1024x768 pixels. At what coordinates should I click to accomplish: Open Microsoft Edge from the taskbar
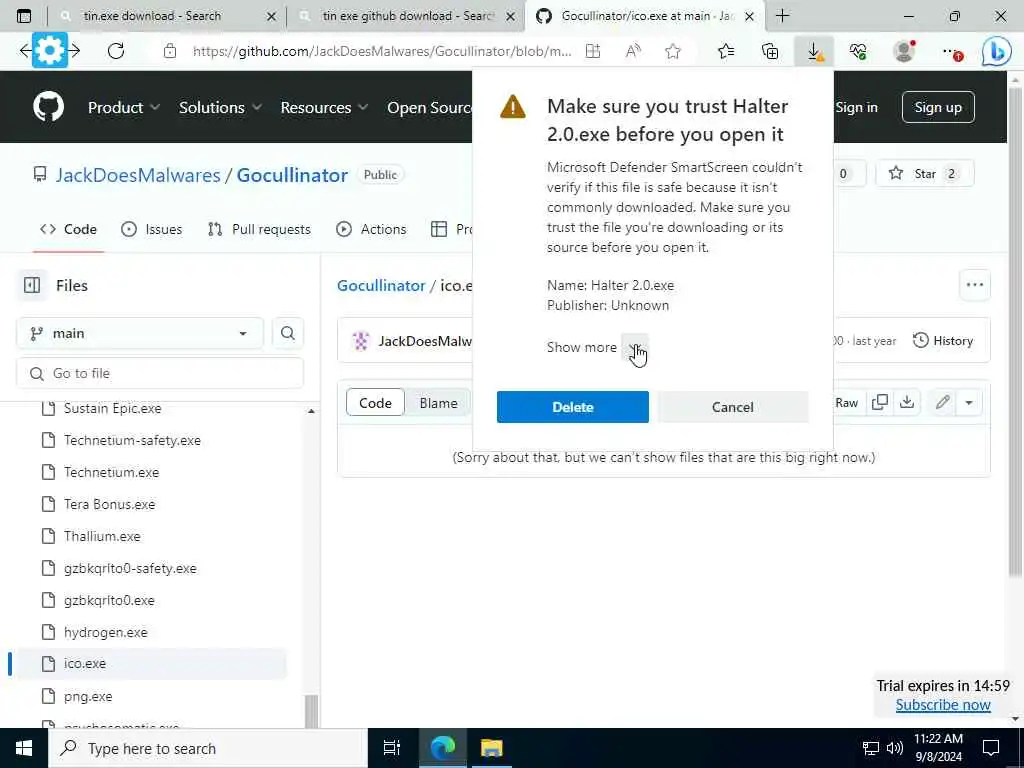442,748
